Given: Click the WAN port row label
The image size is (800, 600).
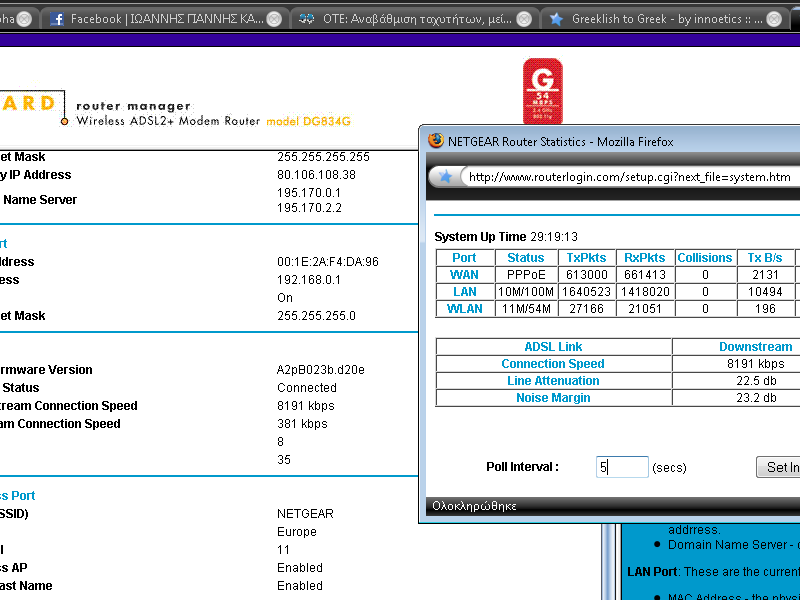Looking at the screenshot, I should [x=464, y=274].
